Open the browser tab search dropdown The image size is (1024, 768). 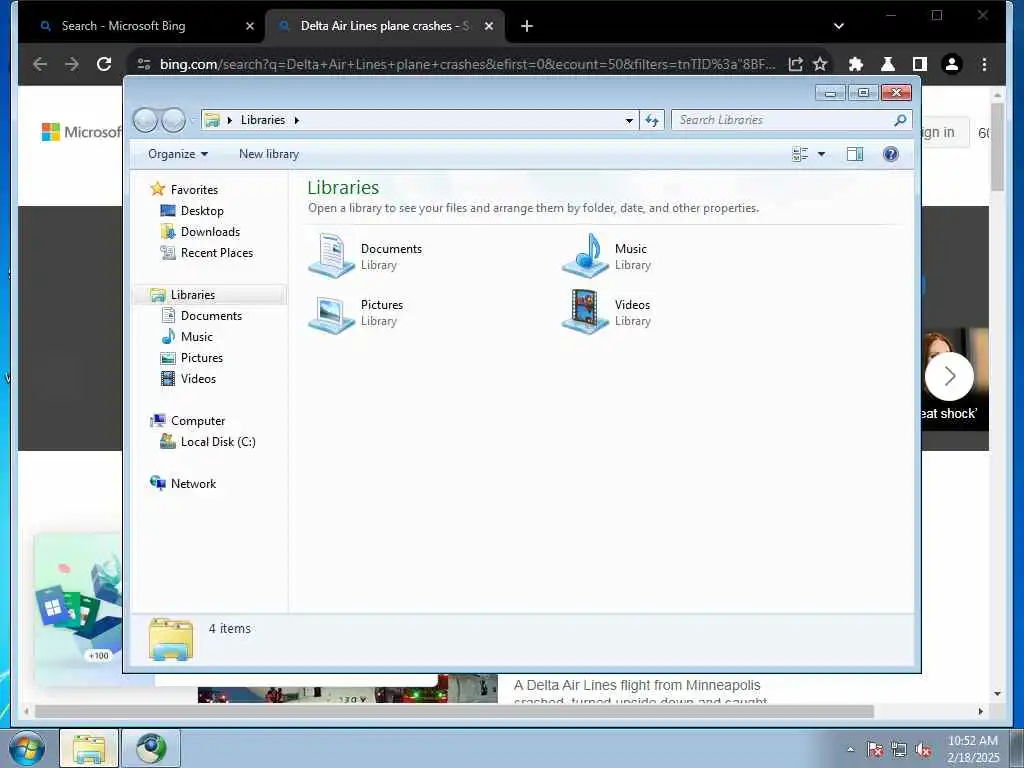pos(839,26)
